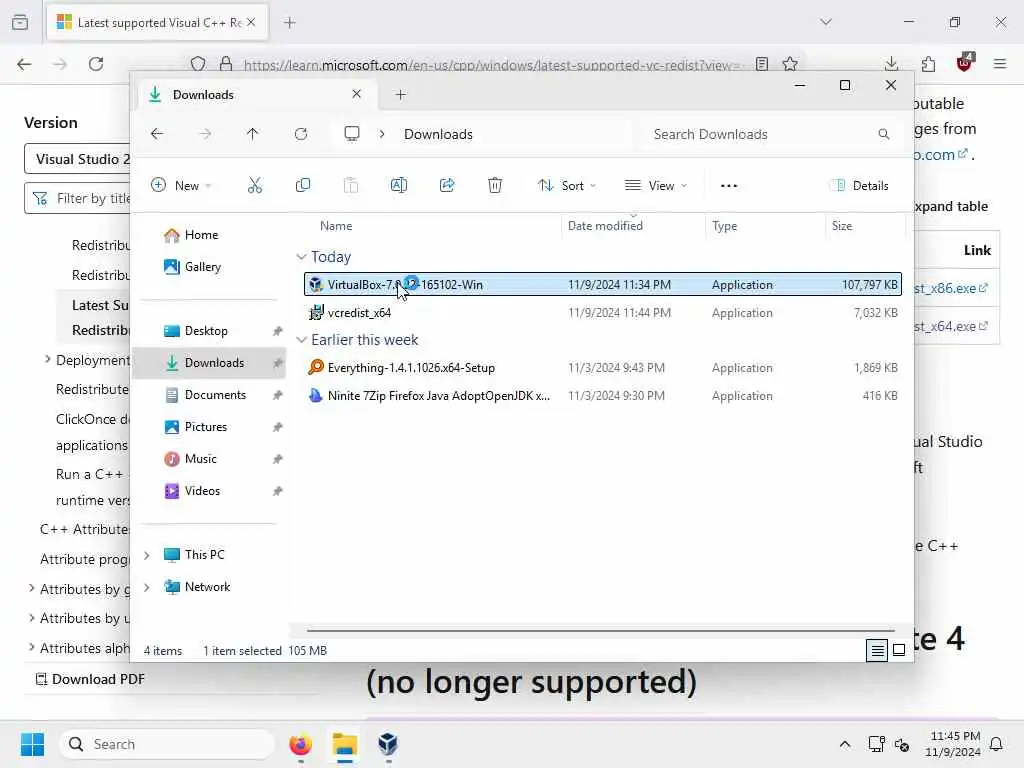
Task: Open the notification bell in the taskbar
Action: (997, 744)
